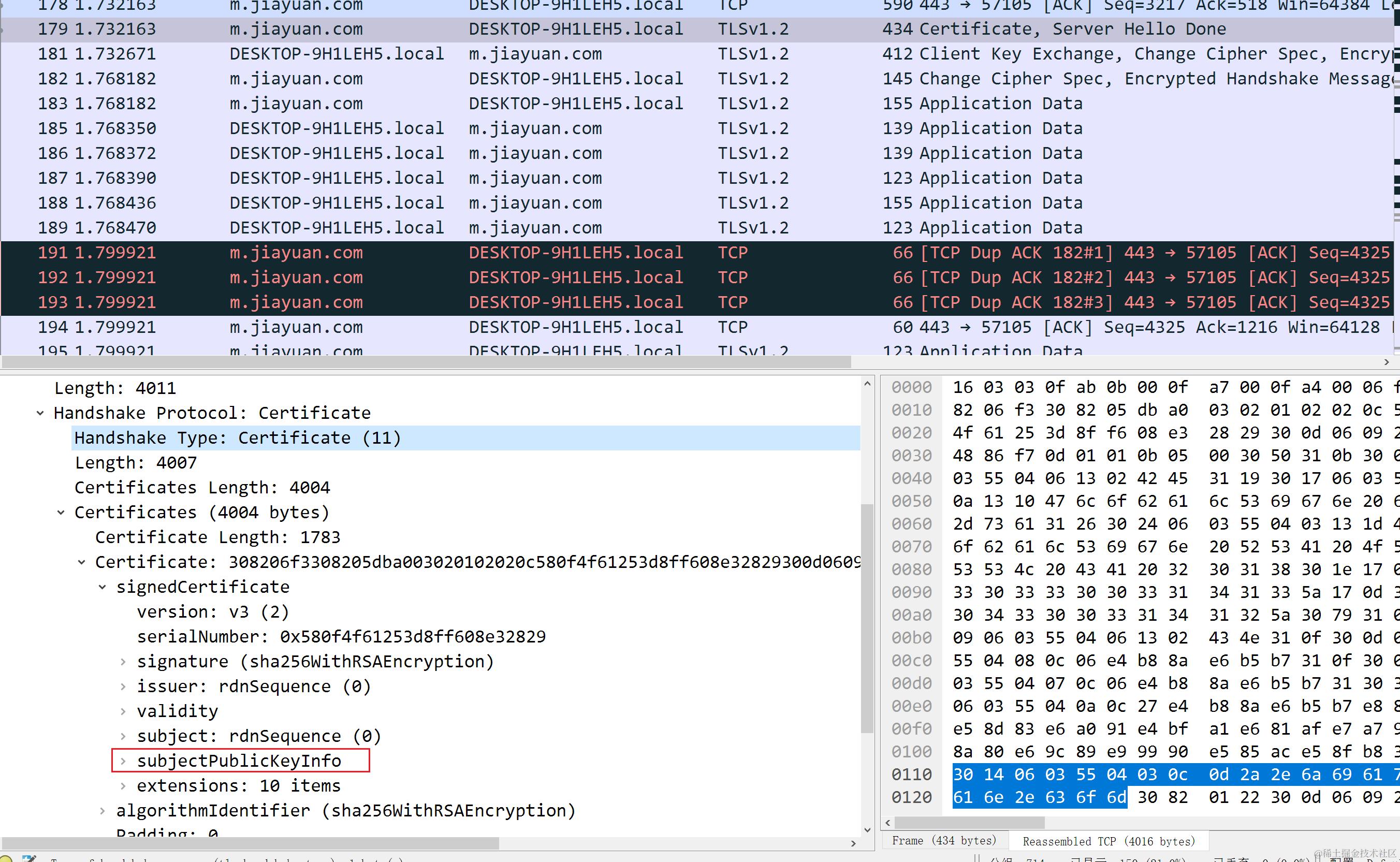Select serialNumber: 0x580f4f61253d8ff608e32829 row
This screenshot has height=862, width=1400.
click(341, 637)
